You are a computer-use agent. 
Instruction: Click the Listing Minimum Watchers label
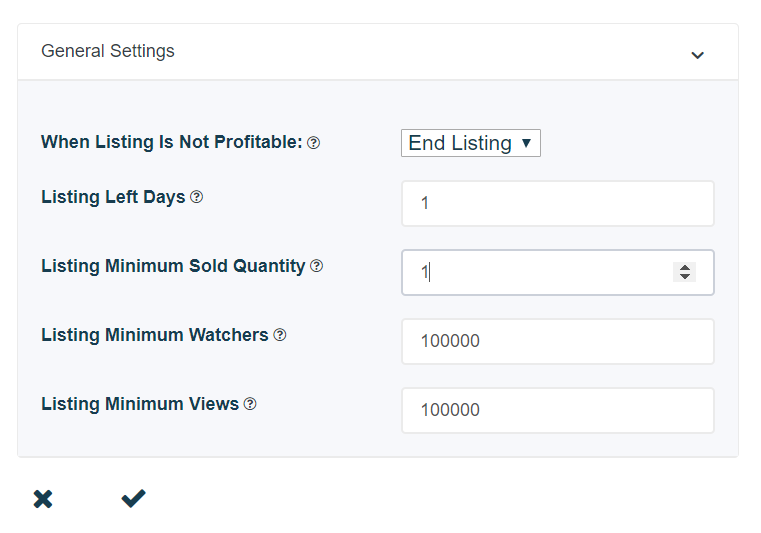coord(155,335)
